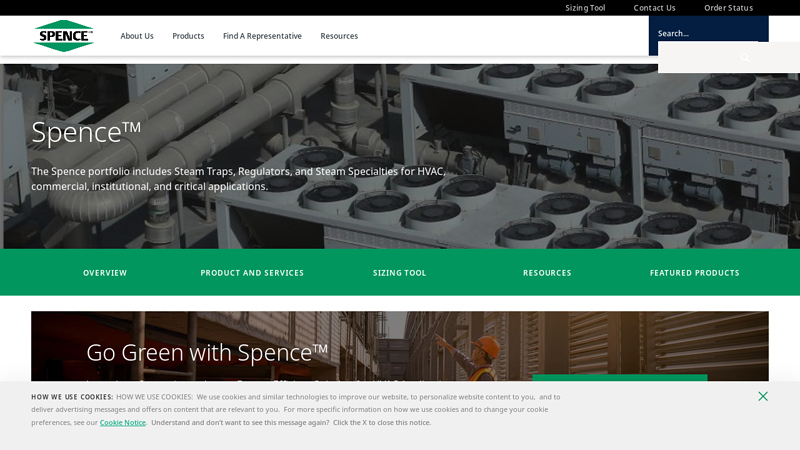Viewport: 800px width, 450px height.
Task: Select Resources tab in green bar
Action: pos(547,273)
